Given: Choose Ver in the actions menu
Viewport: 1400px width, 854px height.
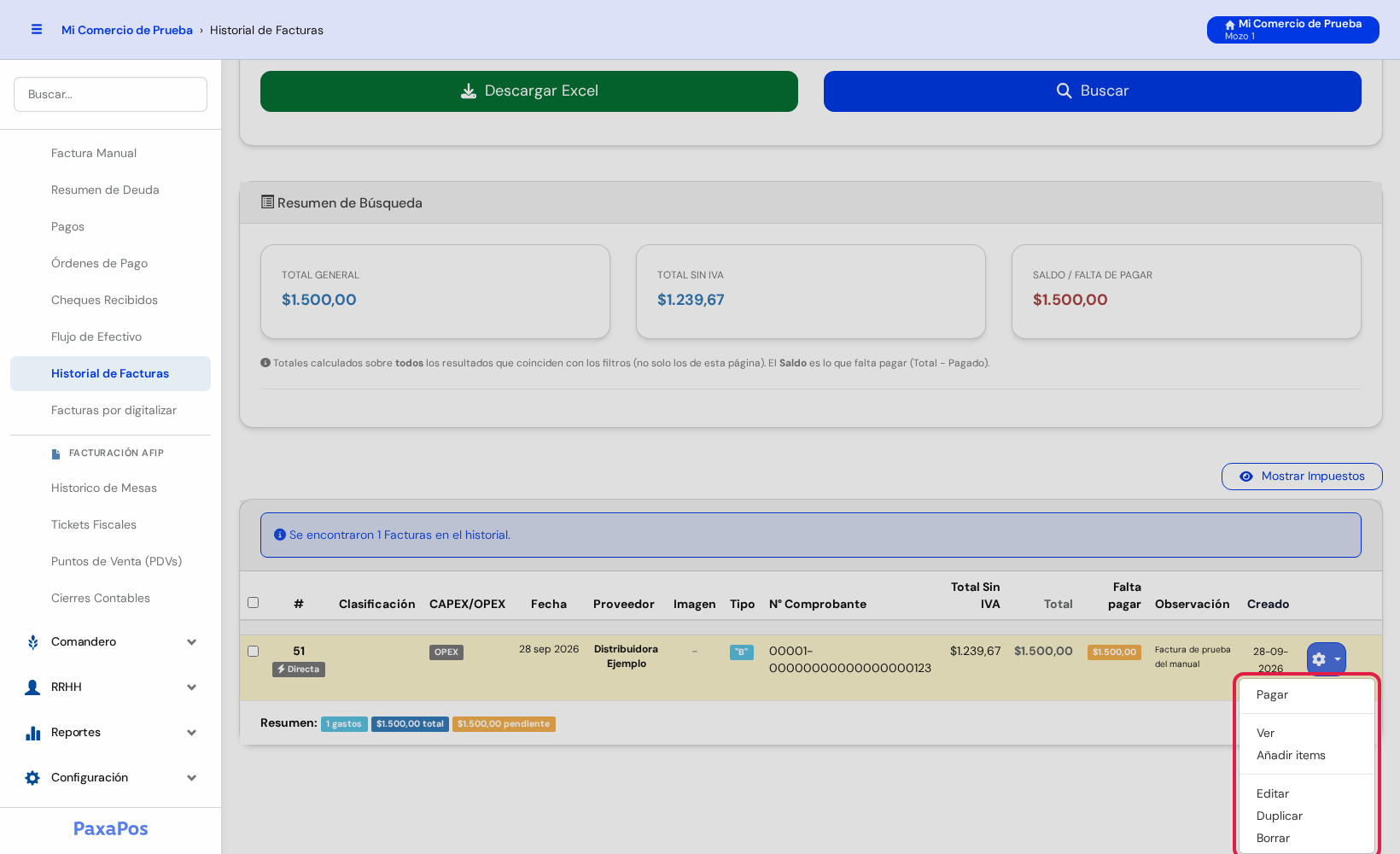Looking at the screenshot, I should [x=1306, y=734].
